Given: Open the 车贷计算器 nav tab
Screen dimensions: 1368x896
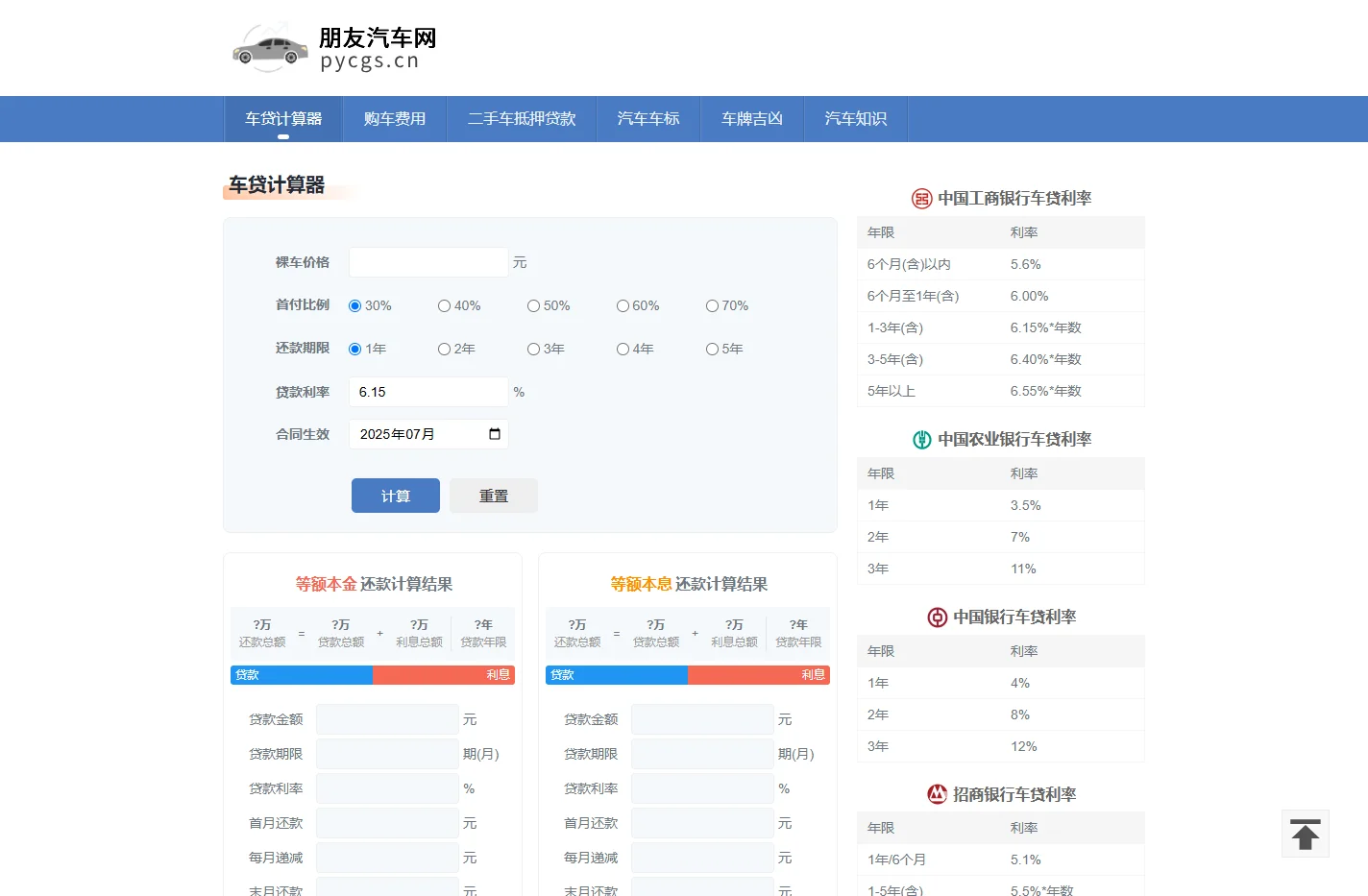Looking at the screenshot, I should pyautogui.click(x=283, y=119).
